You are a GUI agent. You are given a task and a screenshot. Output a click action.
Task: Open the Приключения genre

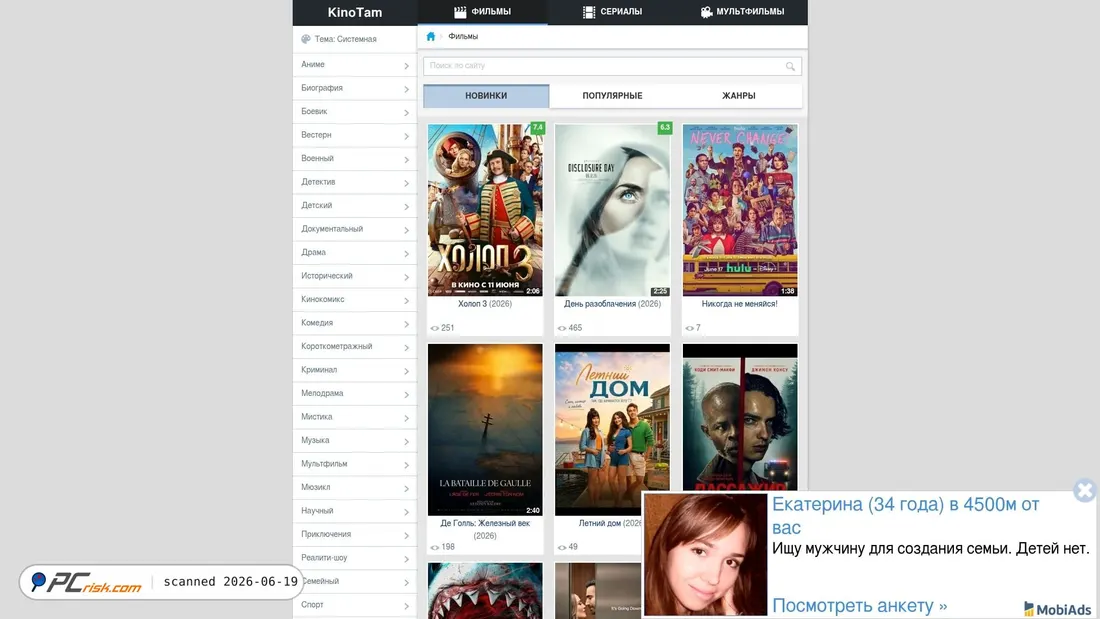tap(355, 534)
